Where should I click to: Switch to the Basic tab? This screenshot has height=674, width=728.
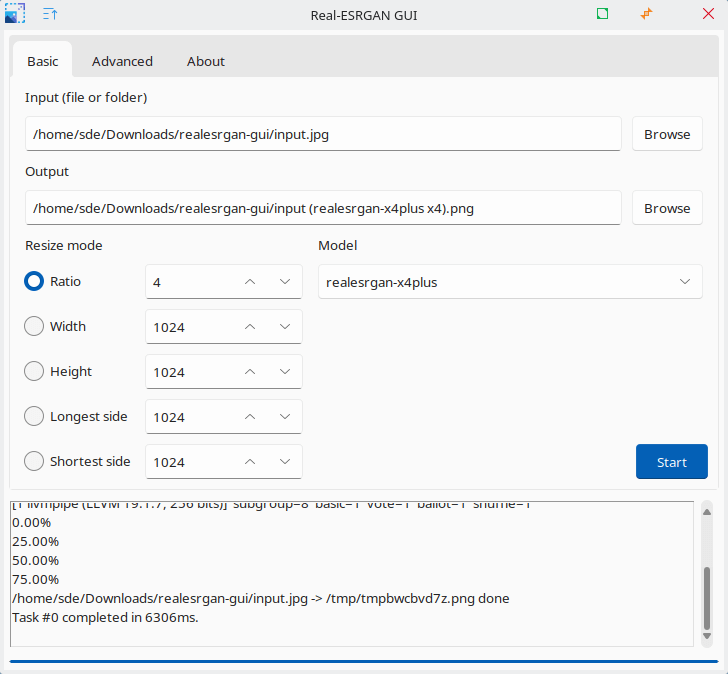[43, 61]
